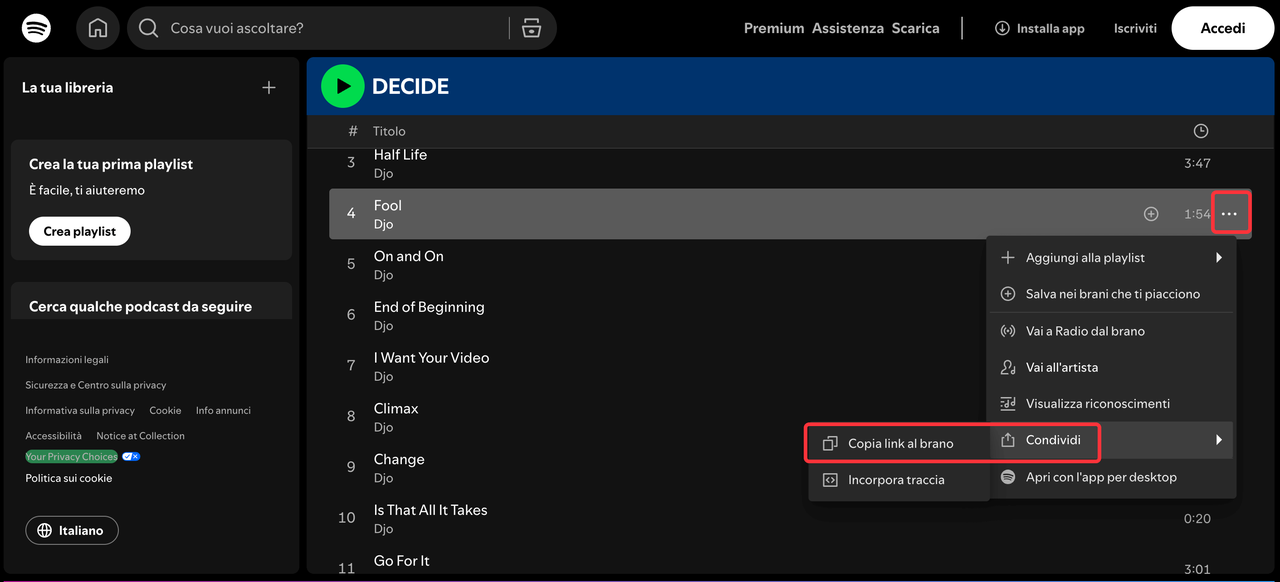Choose "Copia link al brano" in the share submenu

(x=900, y=442)
